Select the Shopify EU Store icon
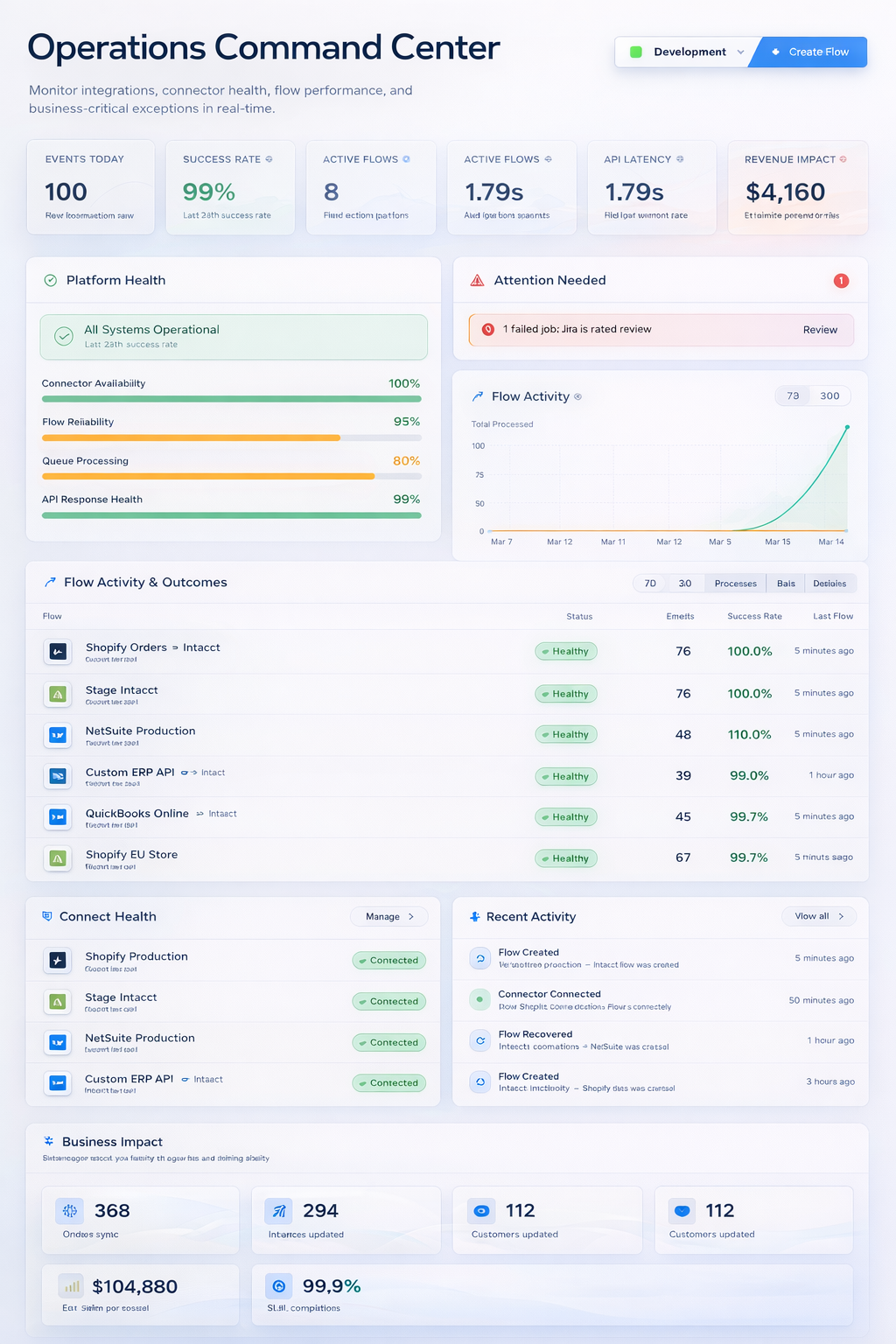 (x=57, y=858)
